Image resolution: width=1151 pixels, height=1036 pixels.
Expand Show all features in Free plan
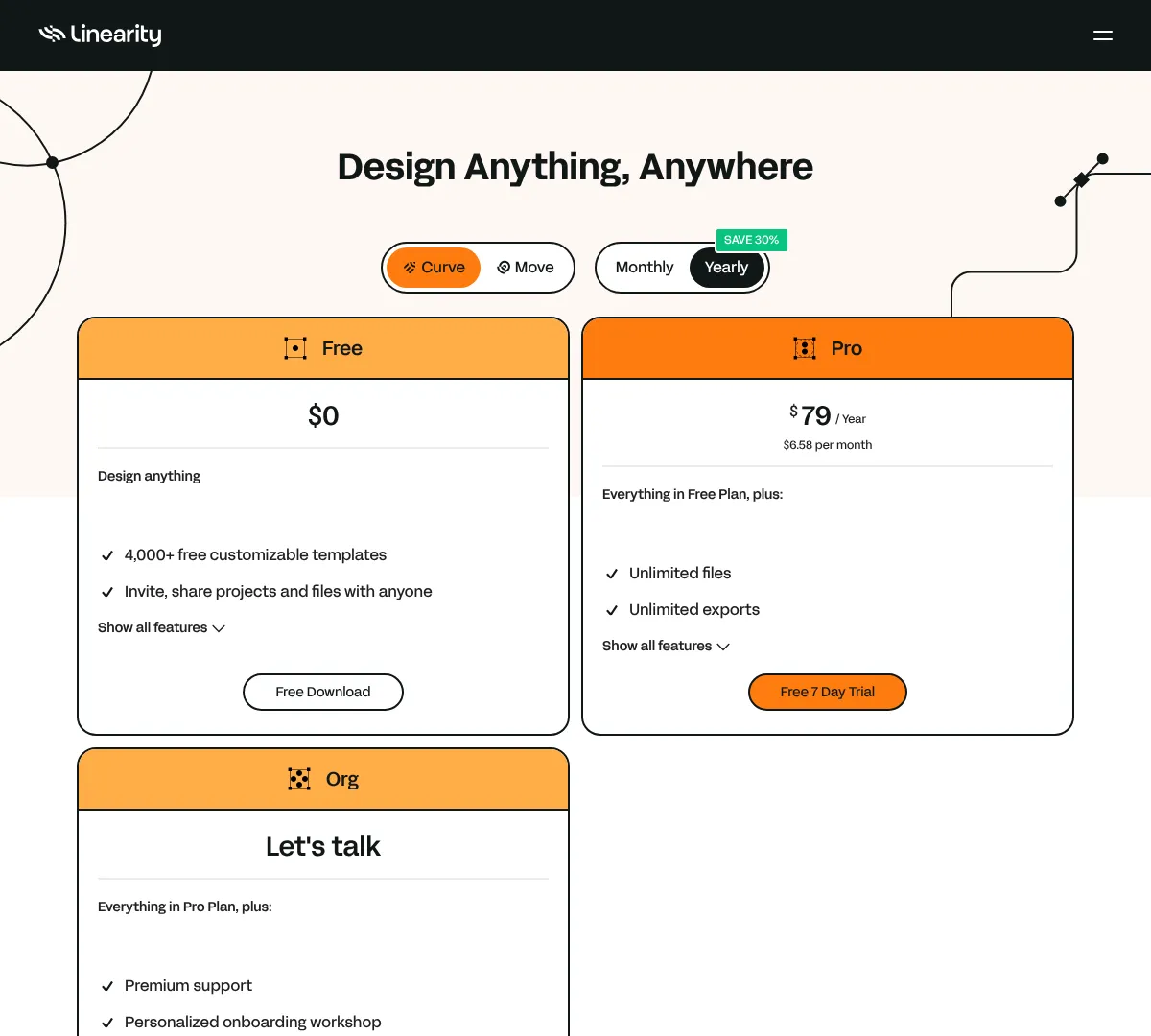tap(161, 627)
